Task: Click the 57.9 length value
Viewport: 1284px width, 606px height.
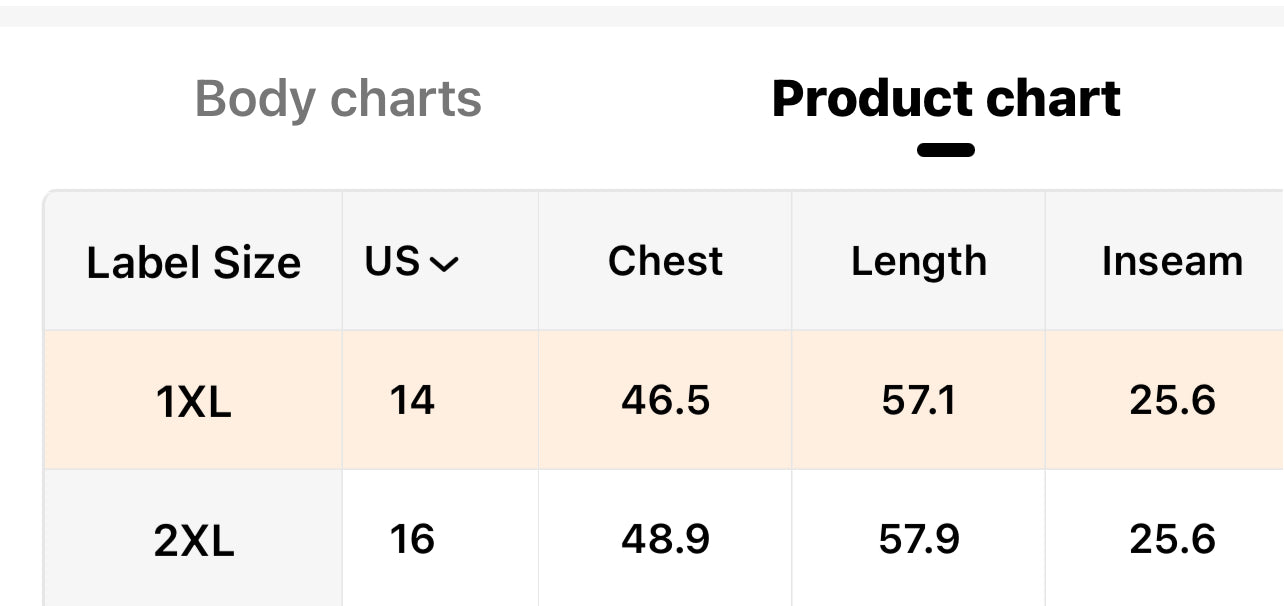Action: (918, 540)
